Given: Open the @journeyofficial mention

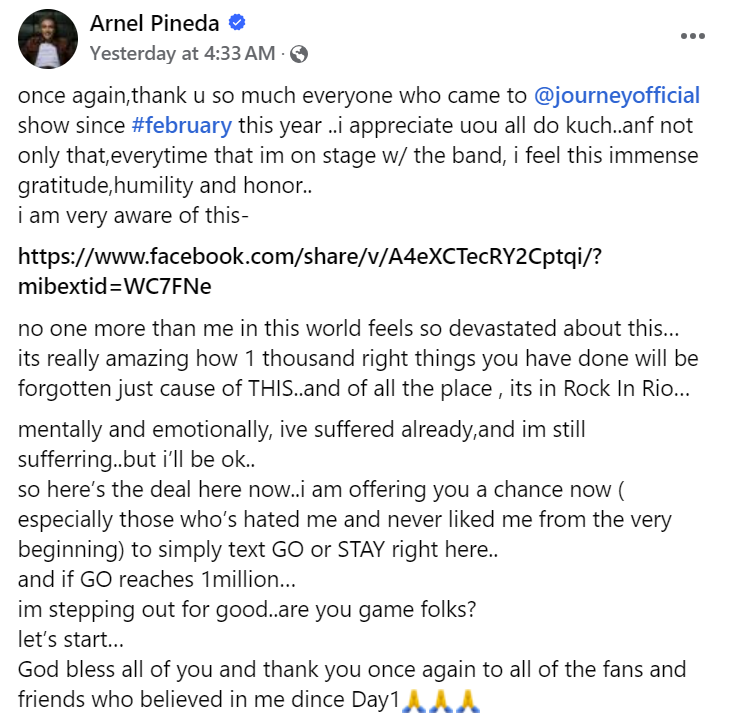Looking at the screenshot, I should pyautogui.click(x=616, y=96).
